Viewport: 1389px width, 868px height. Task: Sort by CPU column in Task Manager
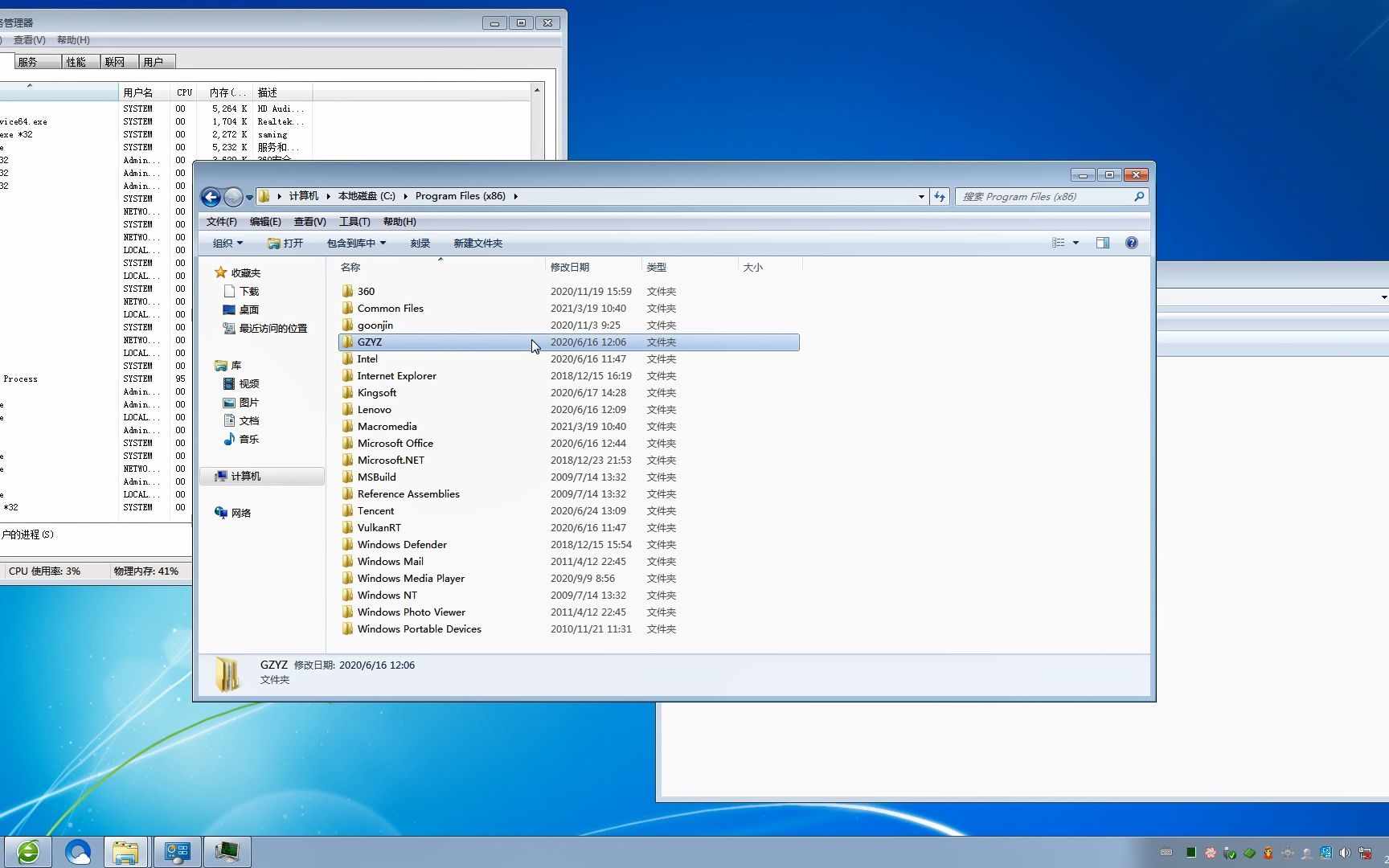pyautogui.click(x=185, y=92)
